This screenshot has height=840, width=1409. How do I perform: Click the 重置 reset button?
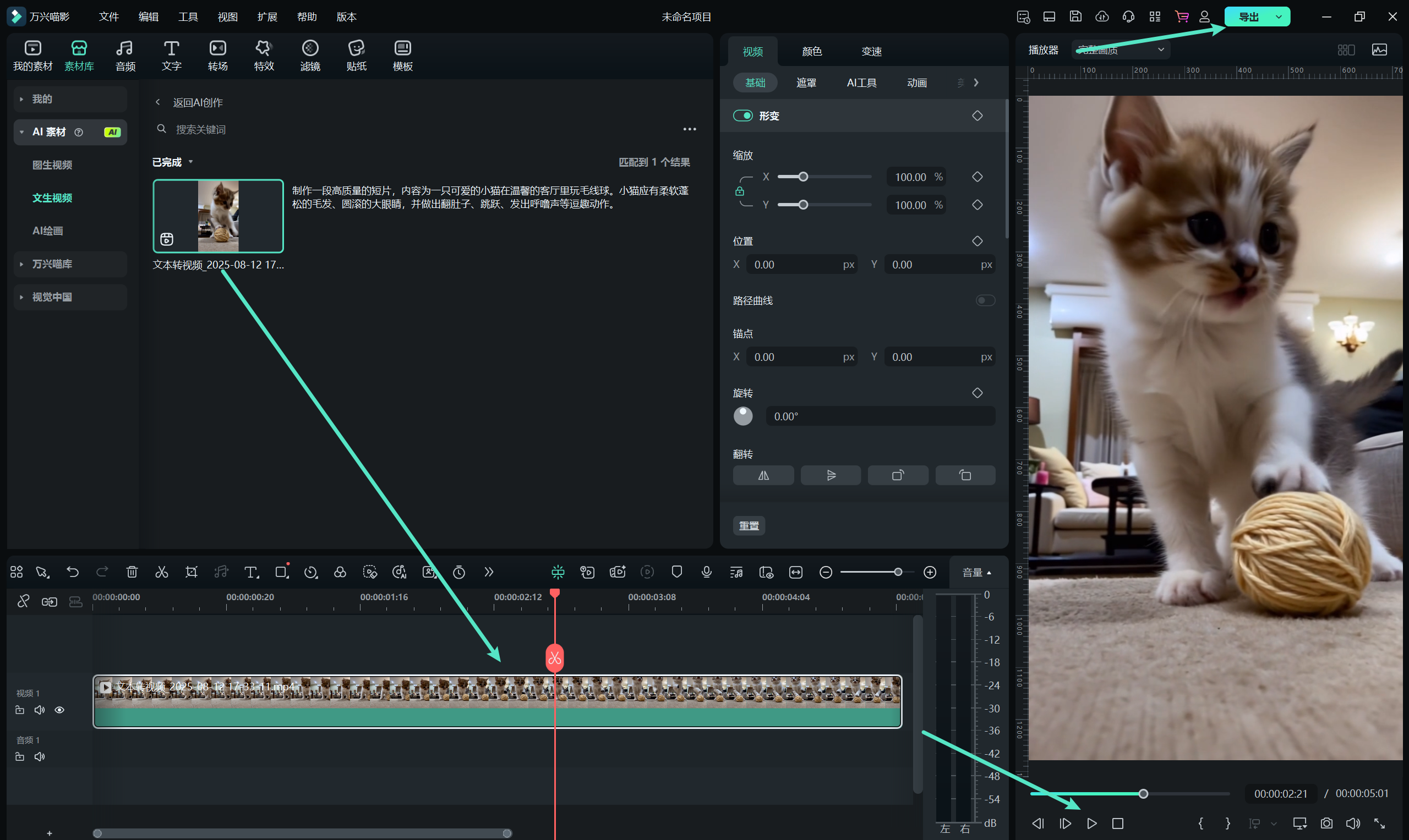tap(749, 526)
